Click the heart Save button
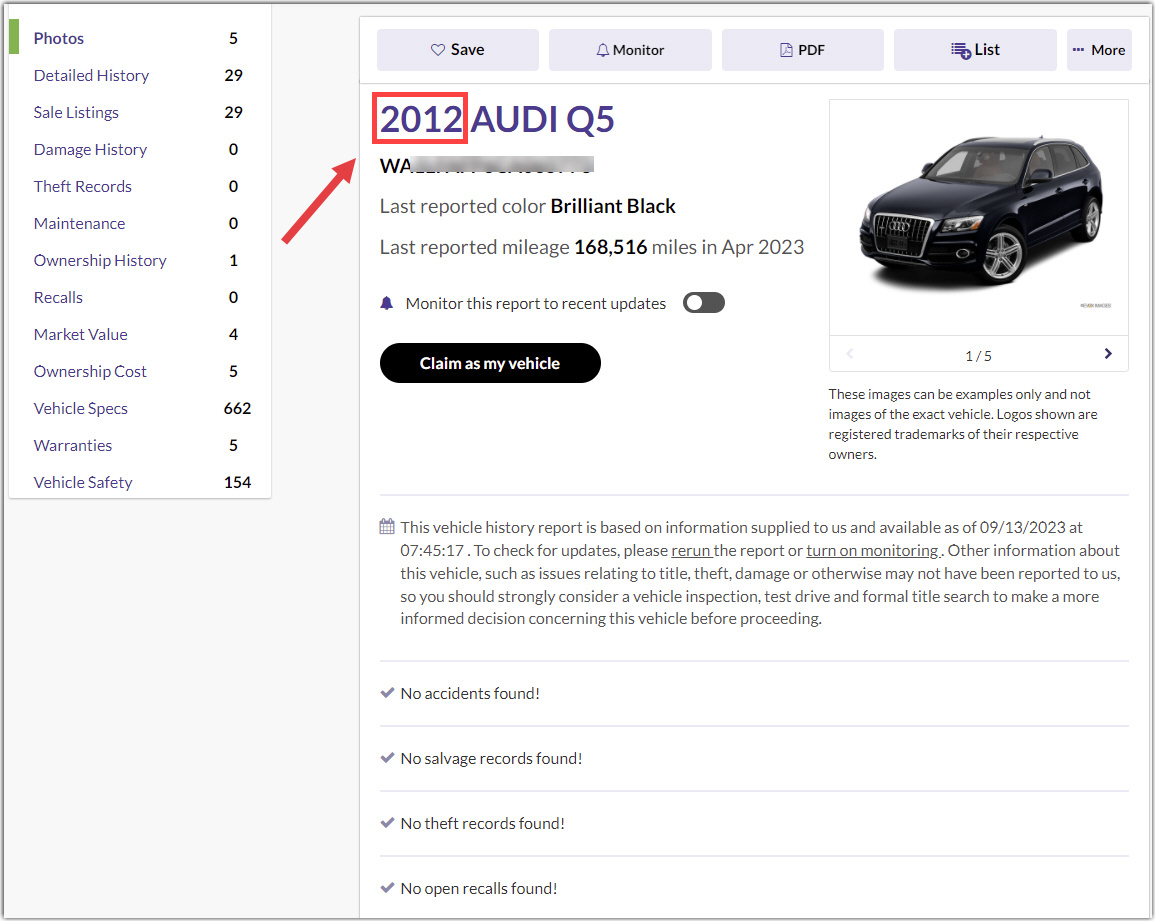Viewport: 1156px width, 922px height. [x=458, y=50]
